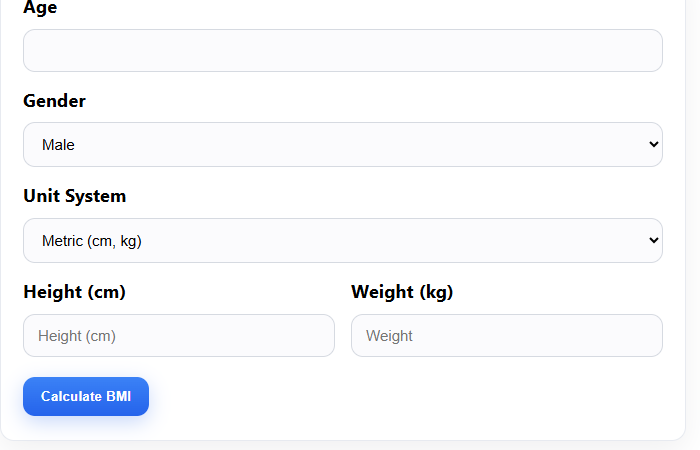Screen dimensions: 700x450
Task: Click the Height (cm) label
Action: click(x=74, y=292)
